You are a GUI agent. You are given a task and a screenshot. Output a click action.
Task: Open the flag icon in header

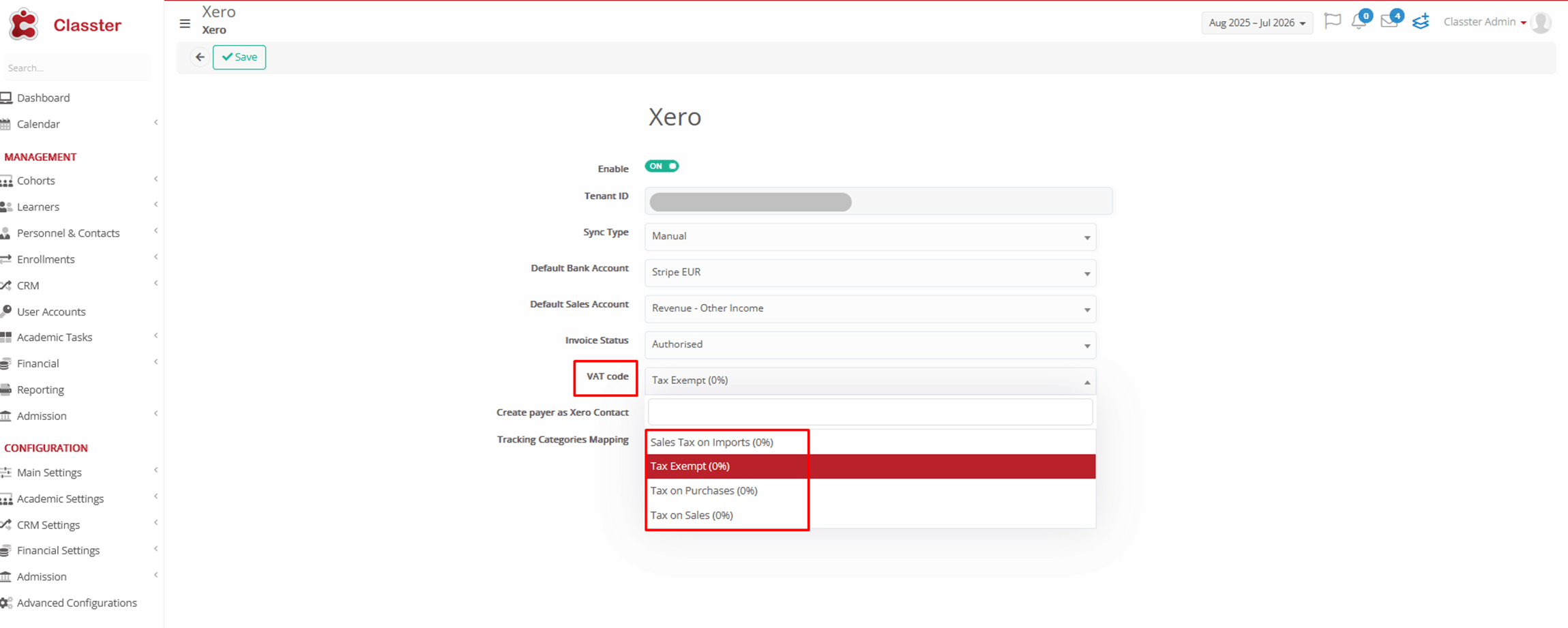1332,22
